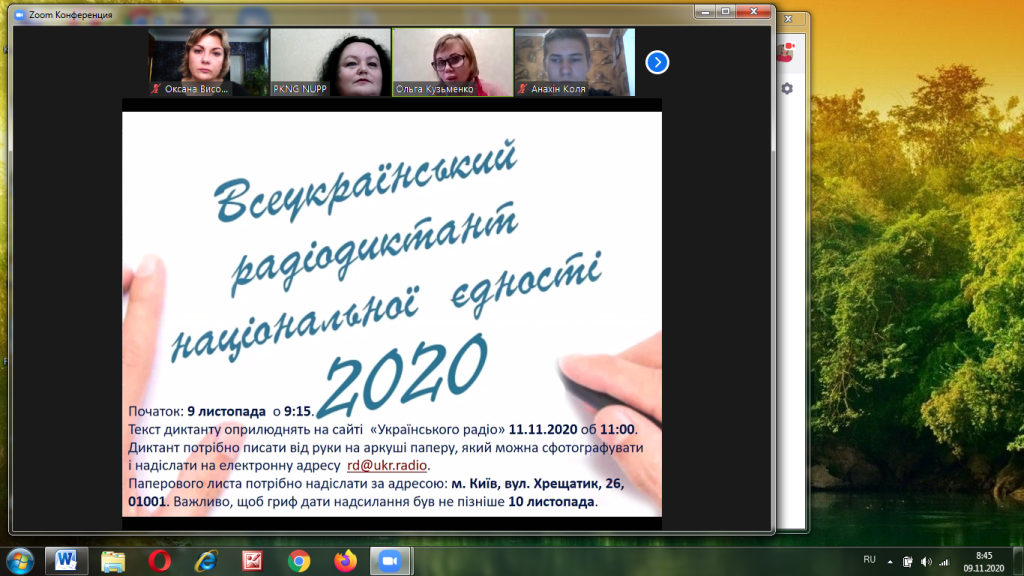1024x576 pixels.
Task: Launch Google Chrome from taskbar
Action: click(x=298, y=561)
